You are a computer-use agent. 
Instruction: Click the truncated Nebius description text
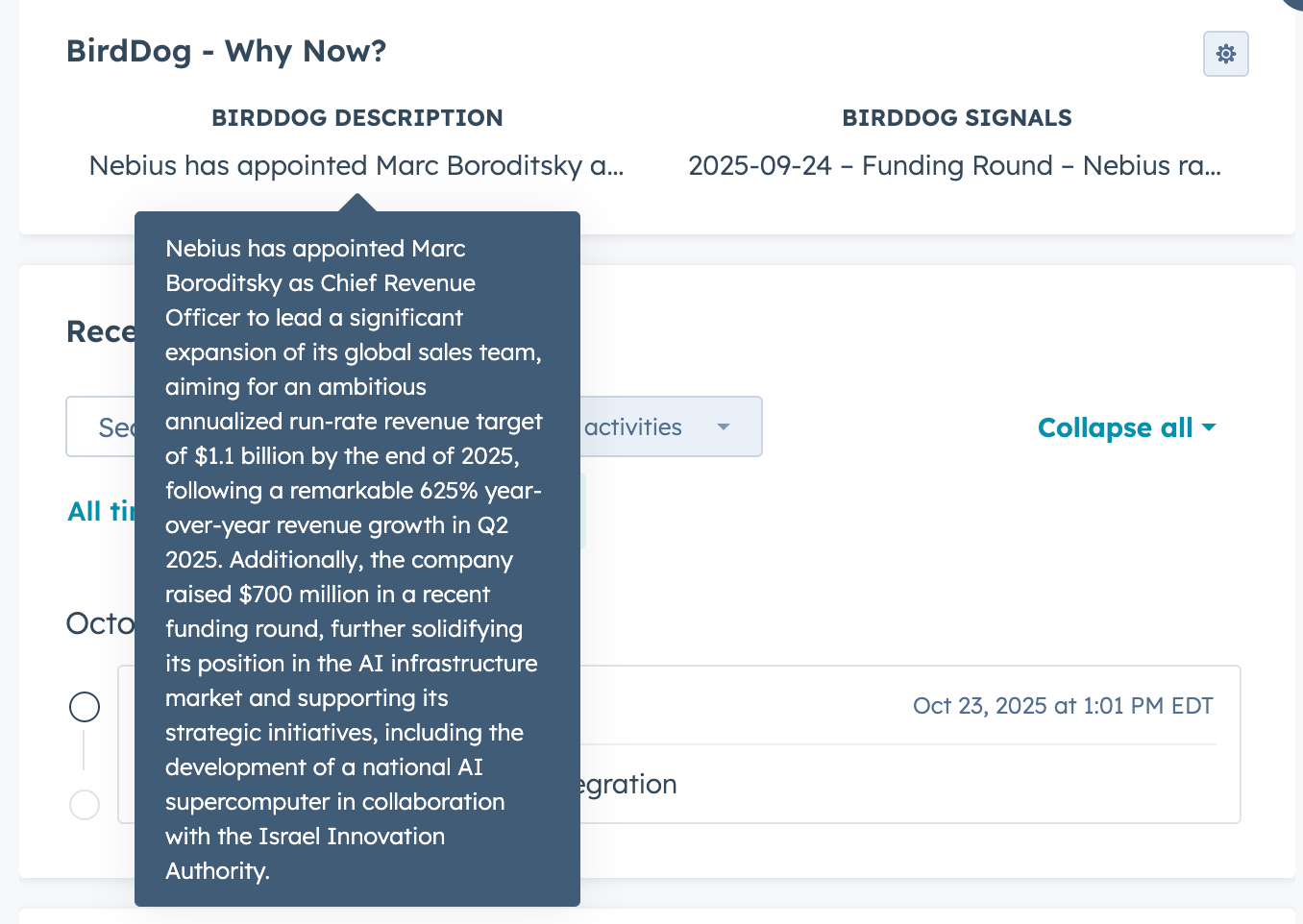[356, 166]
